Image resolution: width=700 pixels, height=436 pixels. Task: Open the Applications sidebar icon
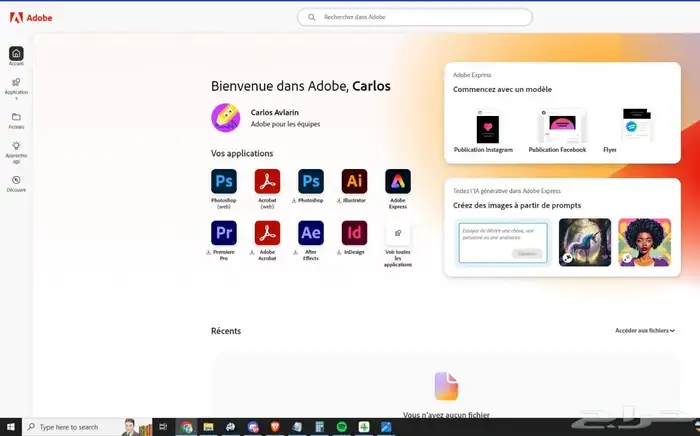(x=16, y=82)
